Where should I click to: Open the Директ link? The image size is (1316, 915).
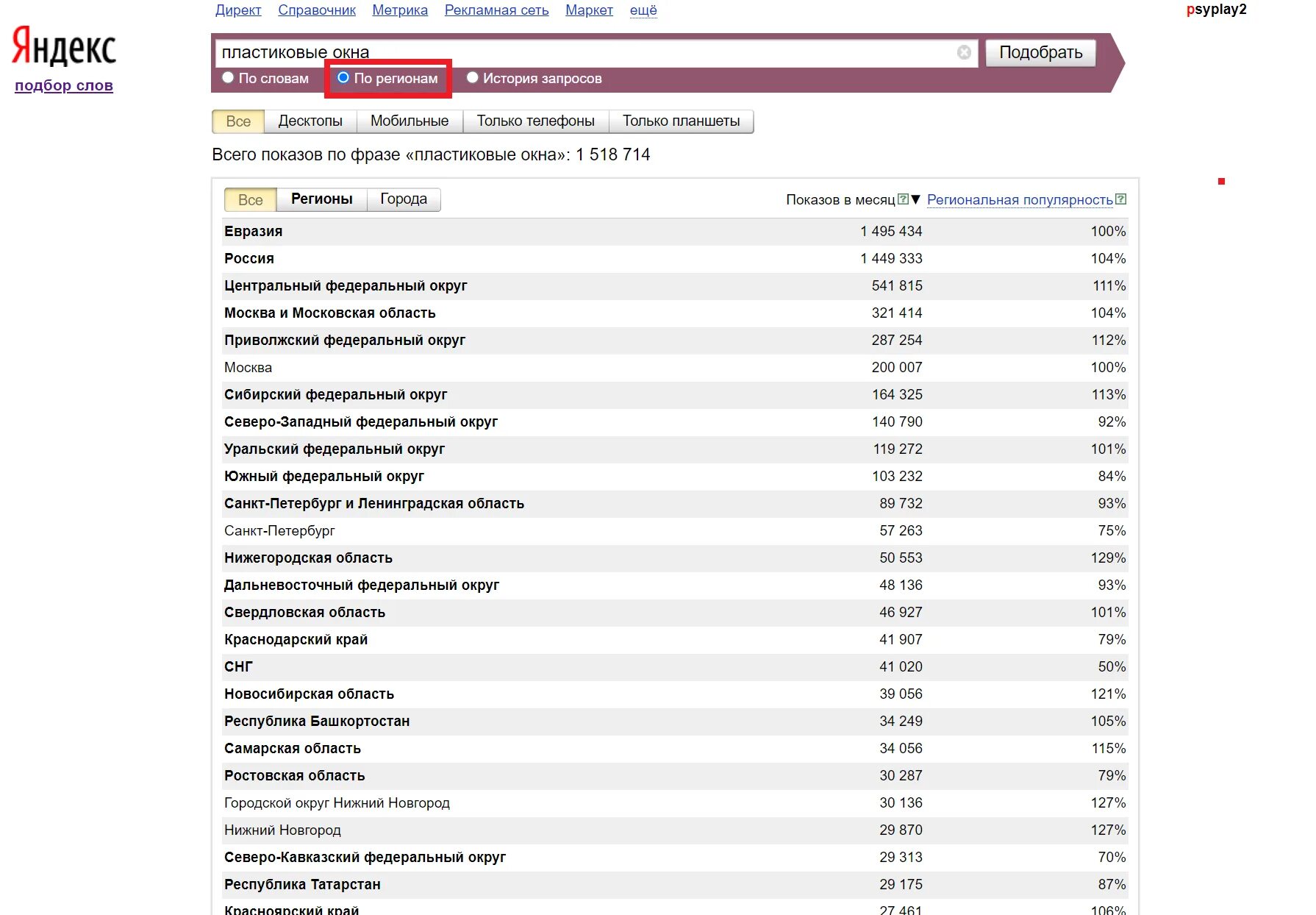(x=238, y=10)
